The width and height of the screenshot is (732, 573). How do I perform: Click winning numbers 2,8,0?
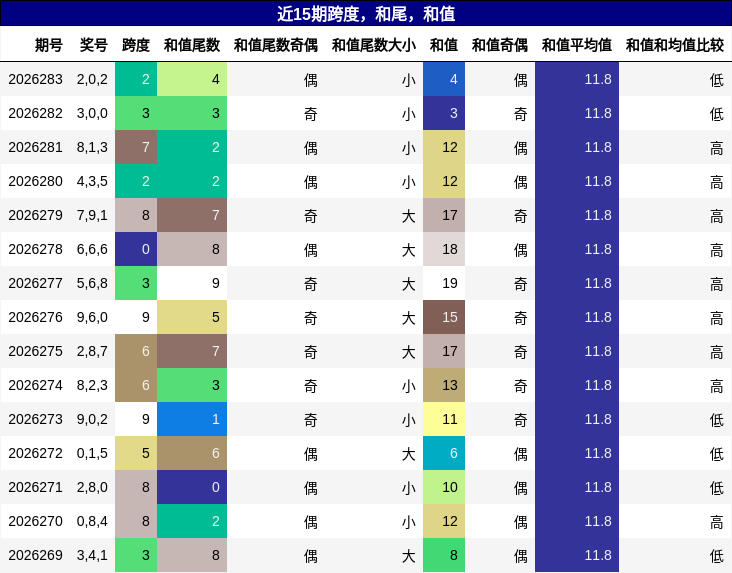point(92,488)
